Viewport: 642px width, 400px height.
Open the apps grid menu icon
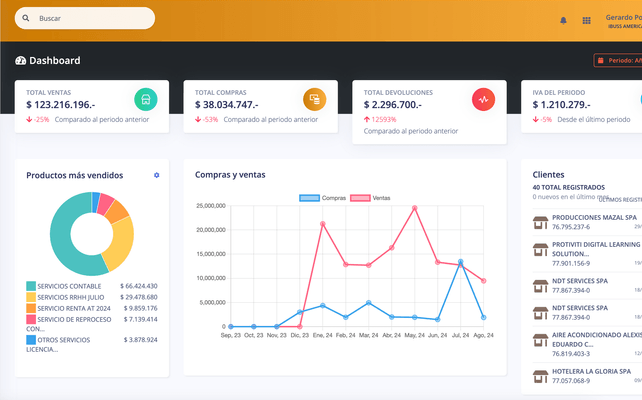[x=586, y=20]
